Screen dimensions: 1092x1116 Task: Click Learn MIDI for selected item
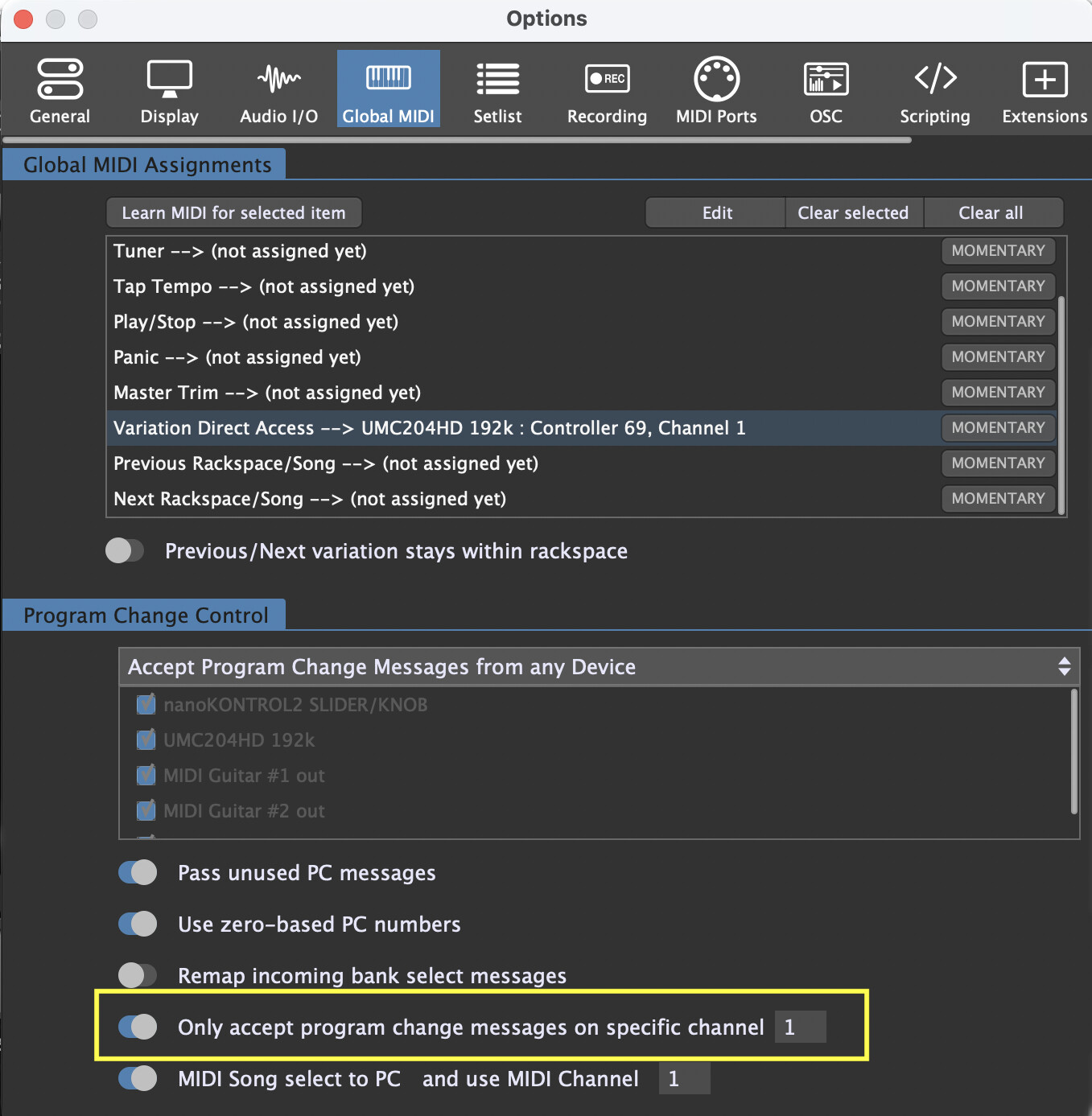click(x=233, y=213)
